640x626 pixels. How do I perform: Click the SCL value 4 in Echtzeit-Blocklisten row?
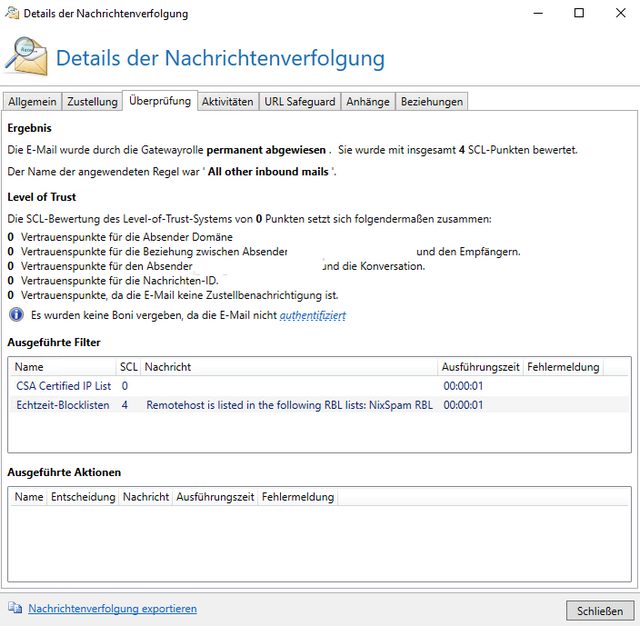124,405
